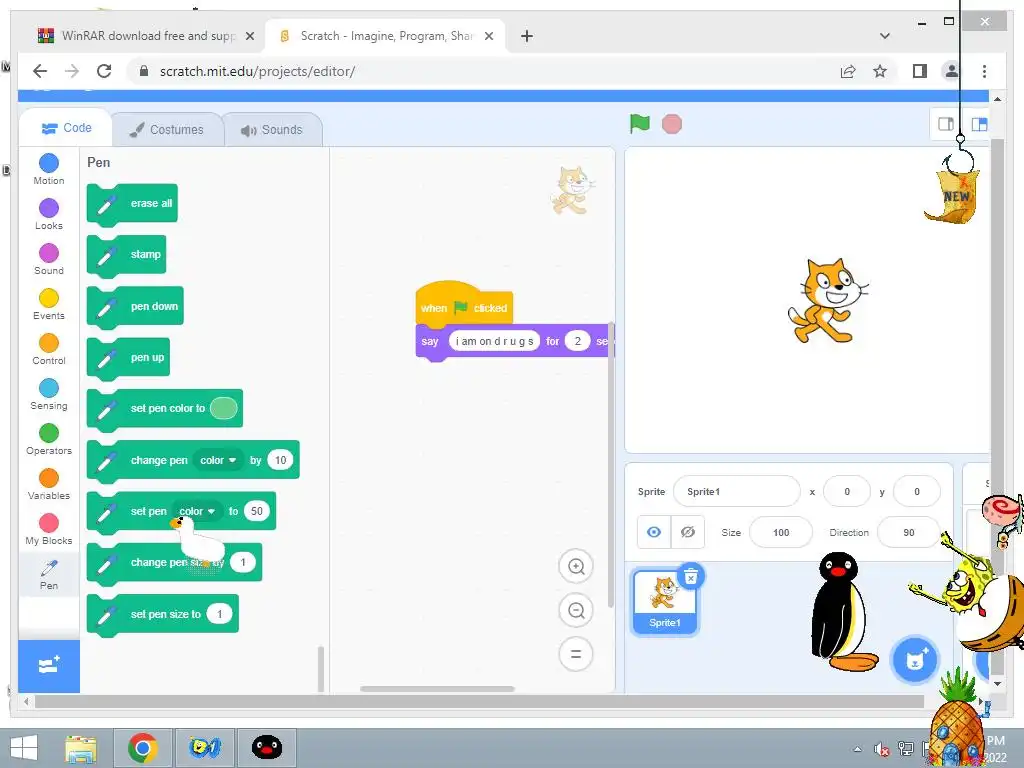Select the Sensing blocks category
This screenshot has width=1024, height=768.
click(49, 394)
